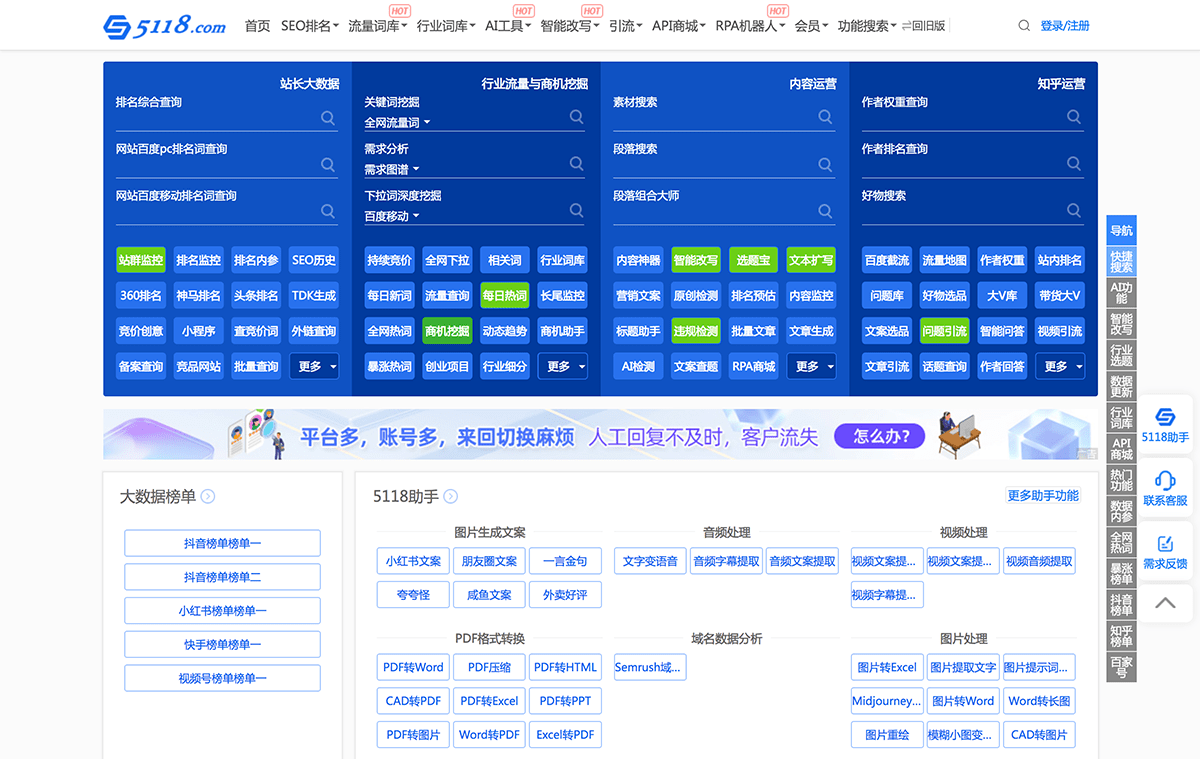Click the 登录/注册 link
The height and width of the screenshot is (759, 1200).
click(x=1065, y=26)
